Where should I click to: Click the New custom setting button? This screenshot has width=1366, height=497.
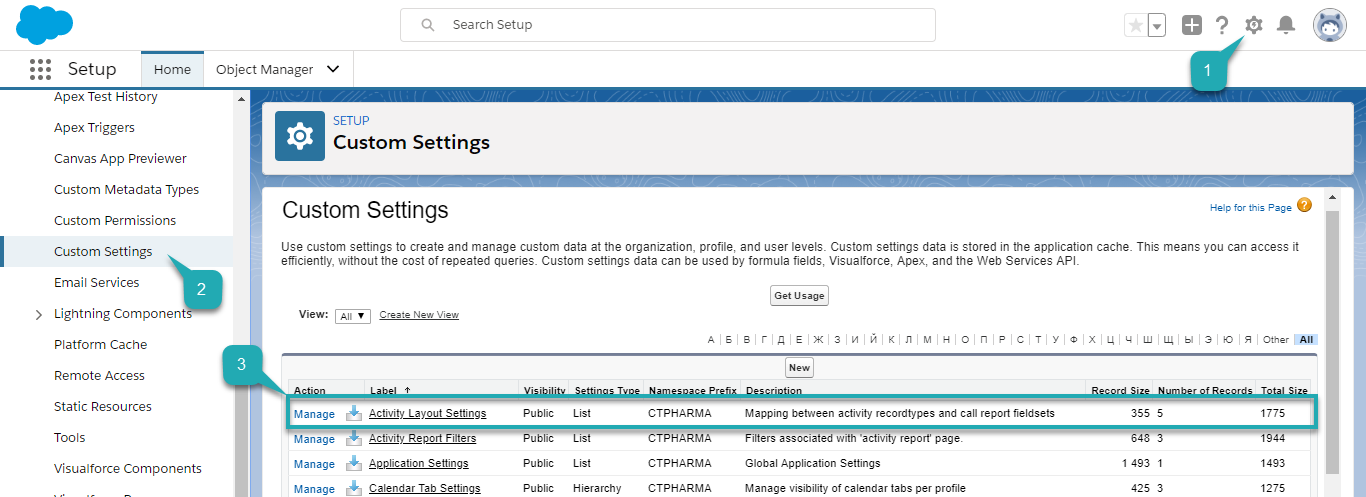tap(799, 367)
